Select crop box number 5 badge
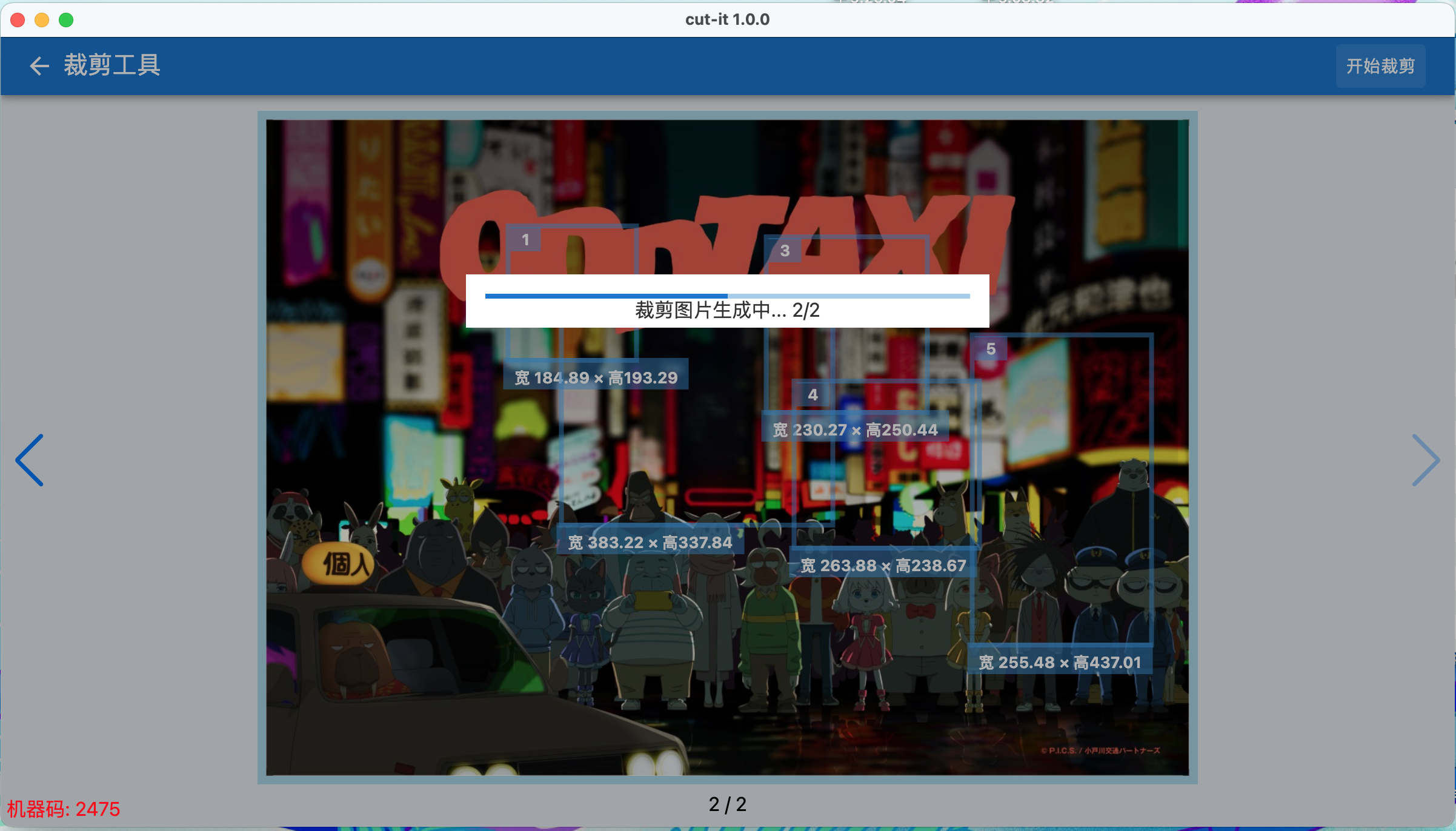1456x831 pixels. [991, 349]
